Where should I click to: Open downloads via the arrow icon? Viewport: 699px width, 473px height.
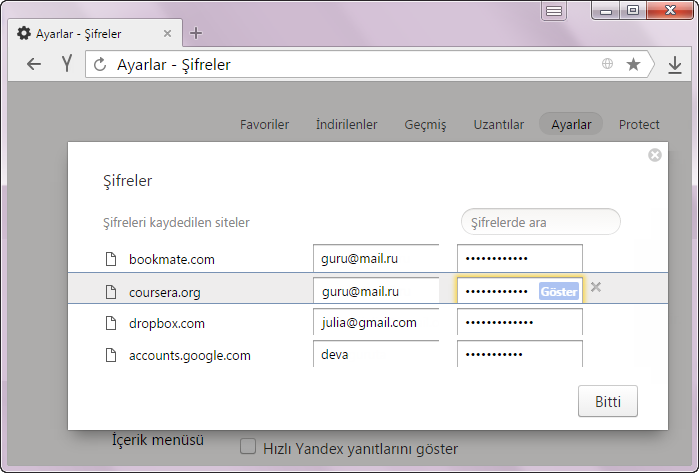coord(675,65)
